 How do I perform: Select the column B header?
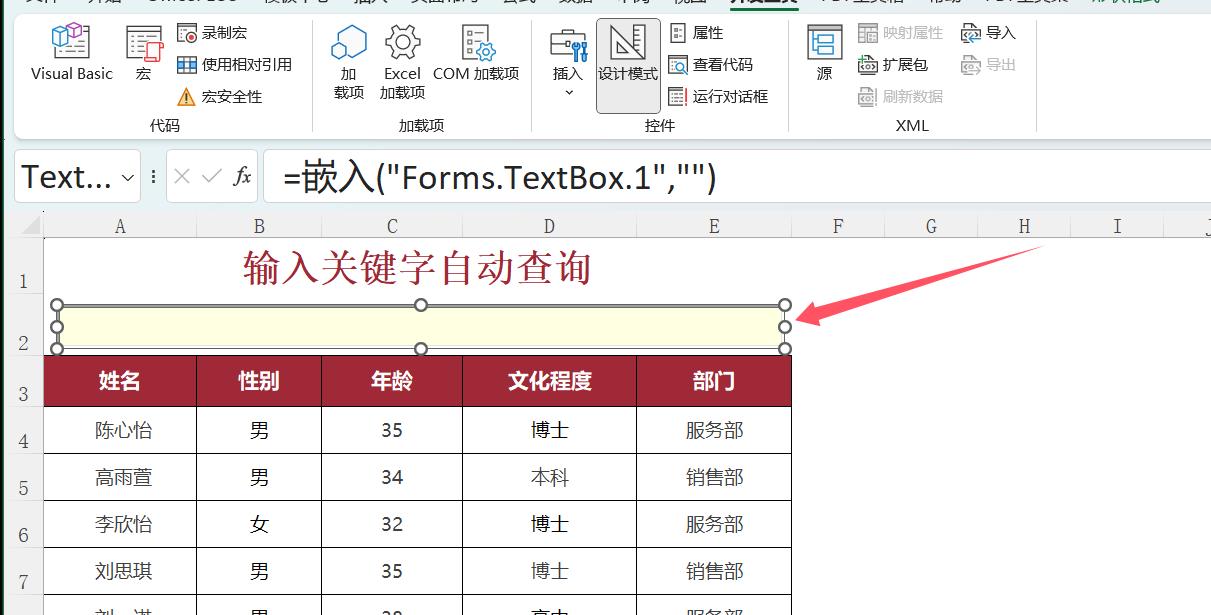pos(259,226)
